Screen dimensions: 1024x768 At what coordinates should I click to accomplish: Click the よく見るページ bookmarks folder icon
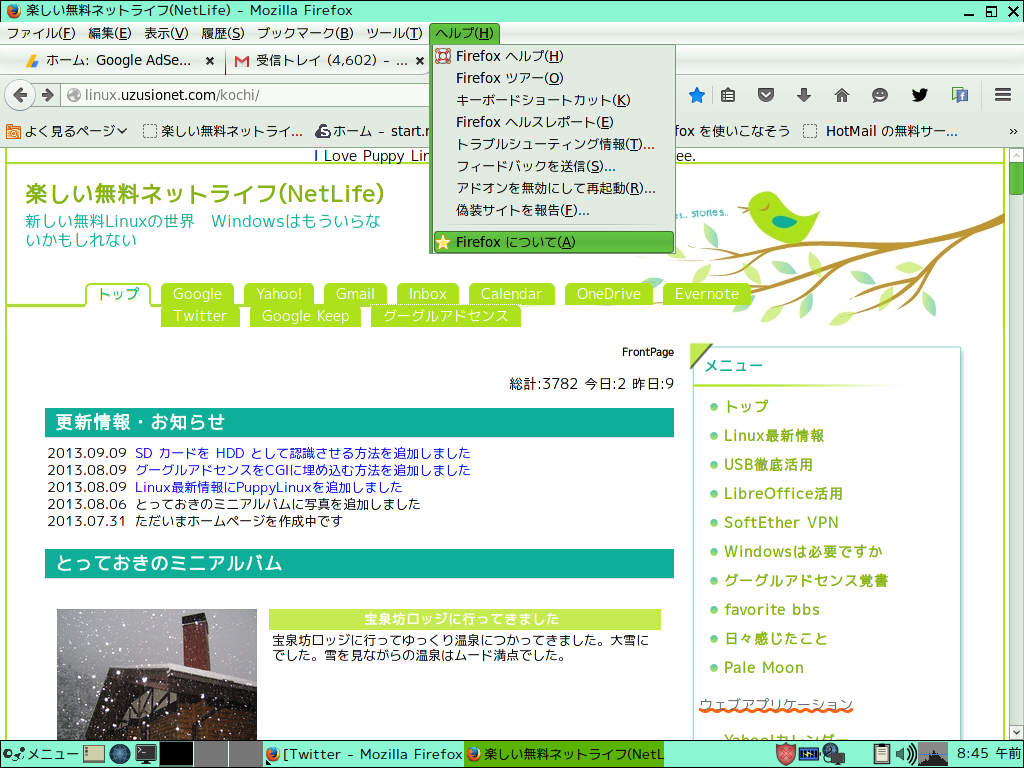13,131
